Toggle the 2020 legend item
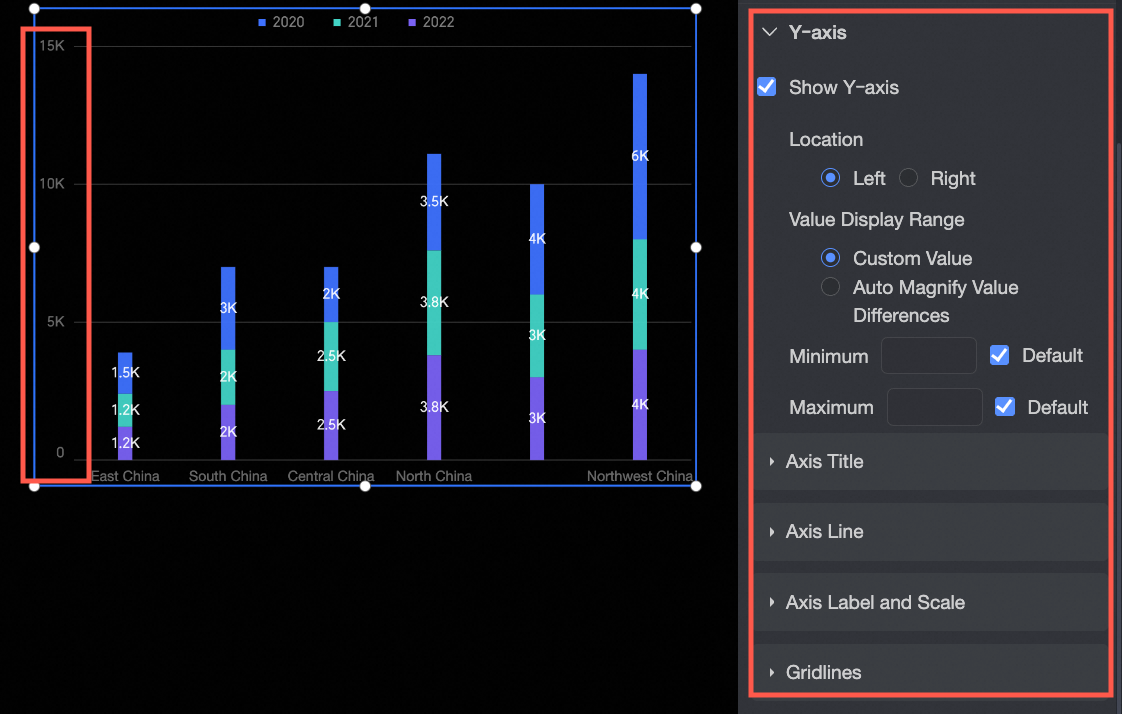Screen dimensions: 1122x714 pos(281,22)
